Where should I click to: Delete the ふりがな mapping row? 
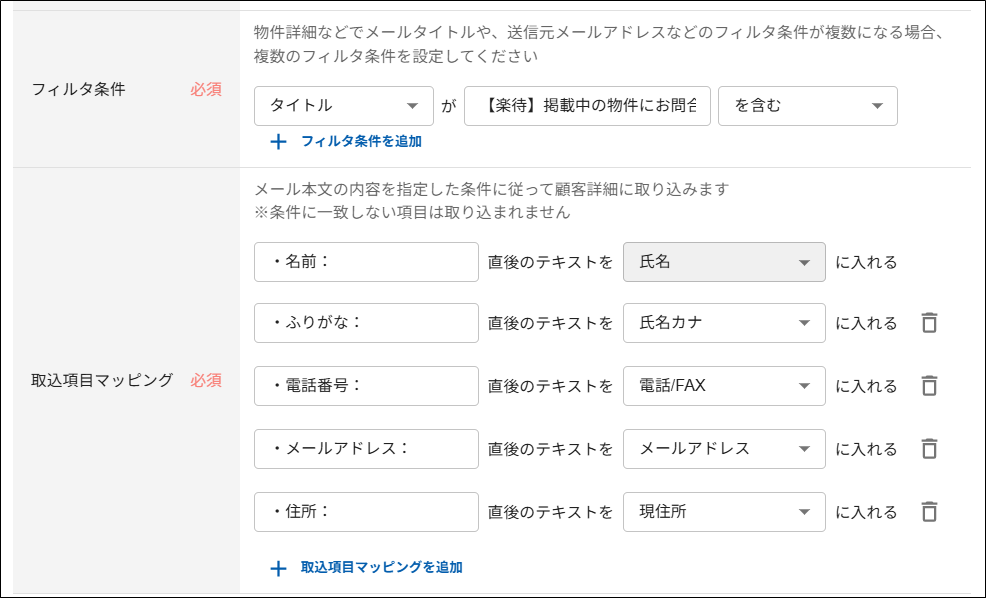[x=929, y=323]
